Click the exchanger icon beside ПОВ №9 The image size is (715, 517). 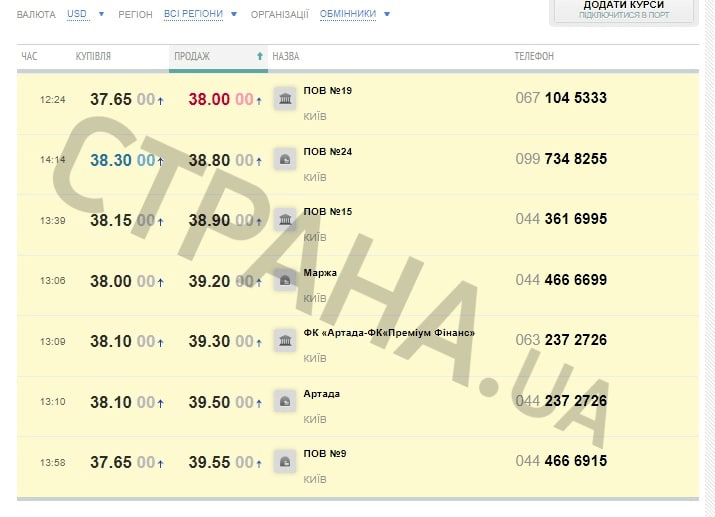click(x=285, y=462)
